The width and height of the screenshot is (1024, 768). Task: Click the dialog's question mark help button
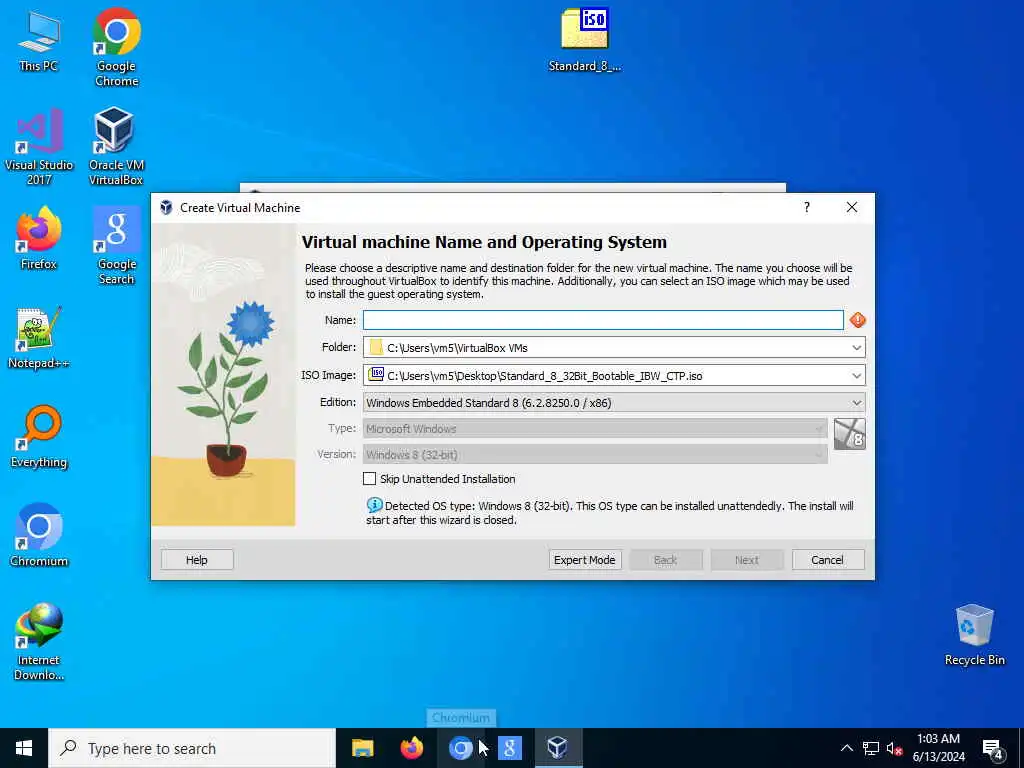[807, 208]
